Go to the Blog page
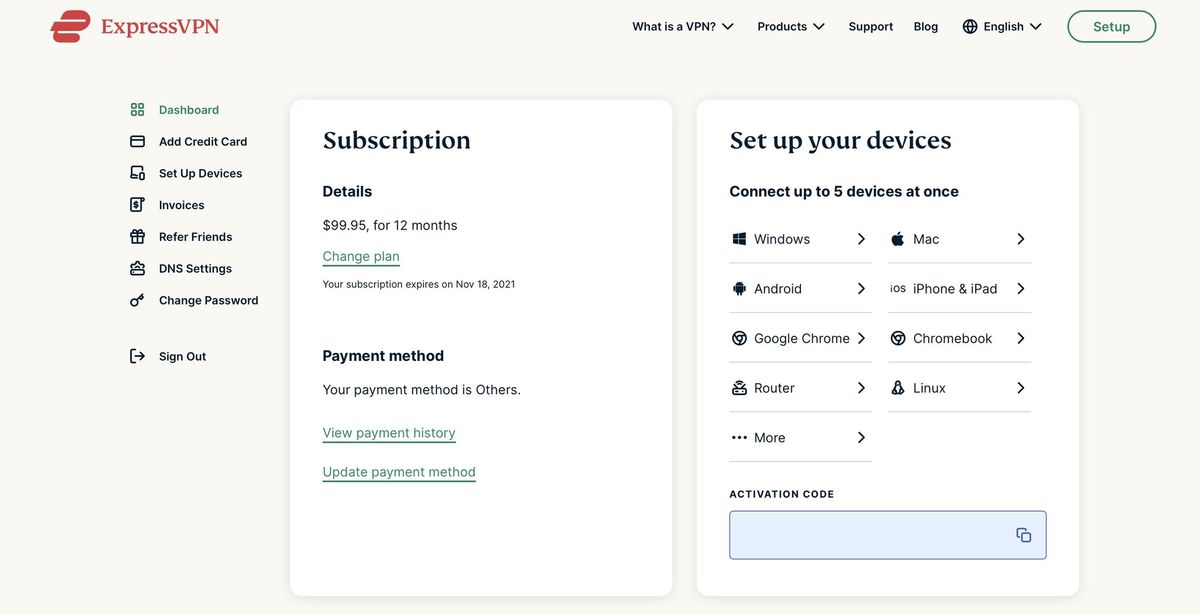This screenshot has width=1200, height=614. coord(926,27)
